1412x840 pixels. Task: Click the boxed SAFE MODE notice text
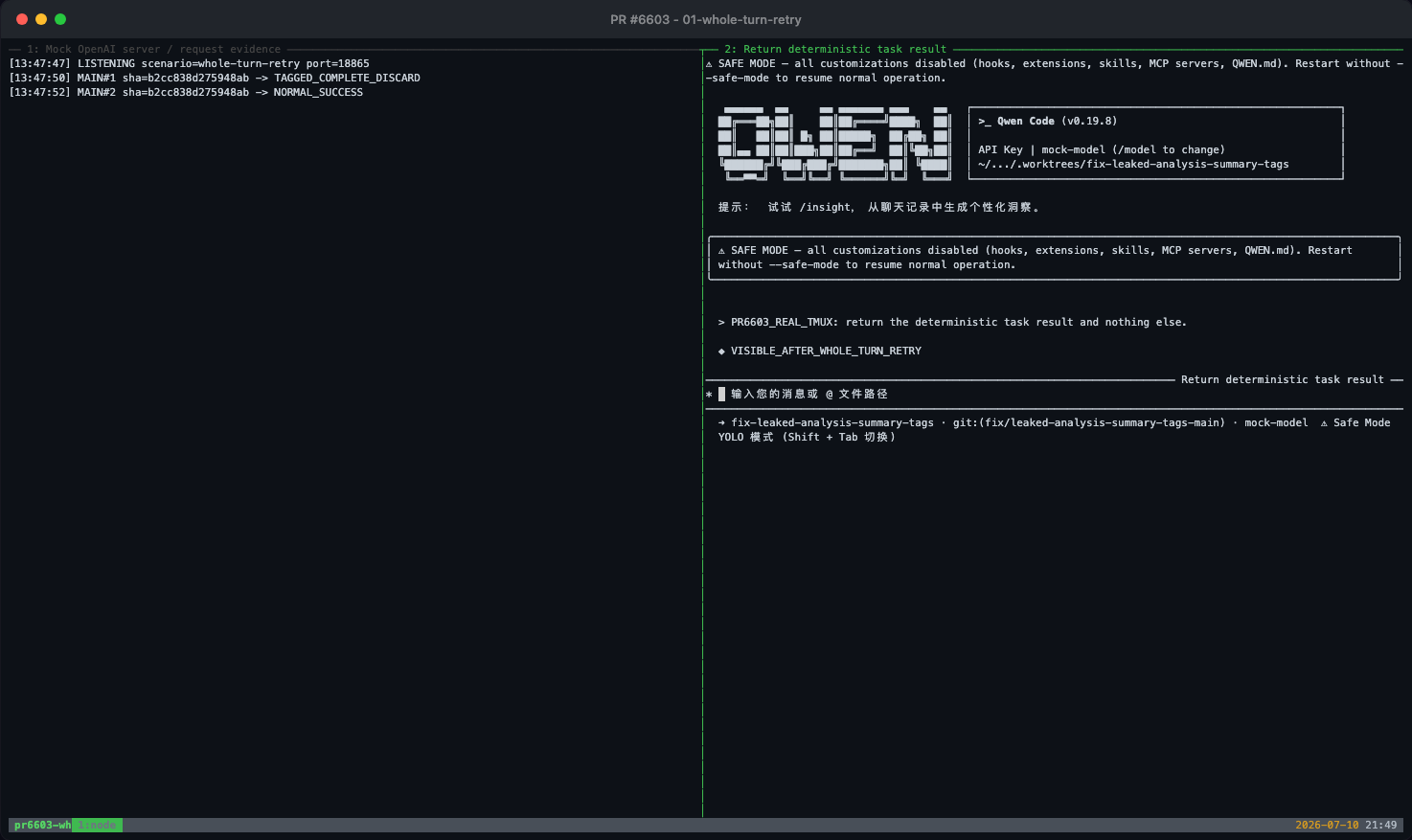(x=1036, y=258)
